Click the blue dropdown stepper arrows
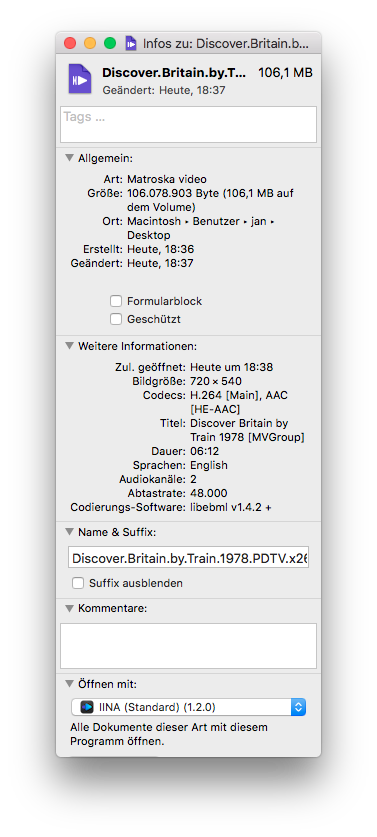 299,707
